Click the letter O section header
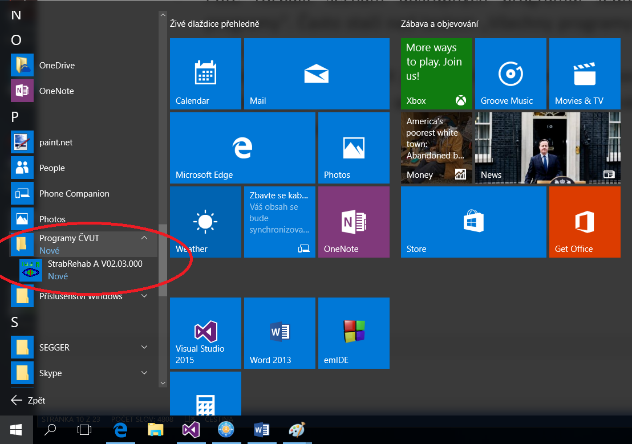The height and width of the screenshot is (444, 632). coord(16,40)
